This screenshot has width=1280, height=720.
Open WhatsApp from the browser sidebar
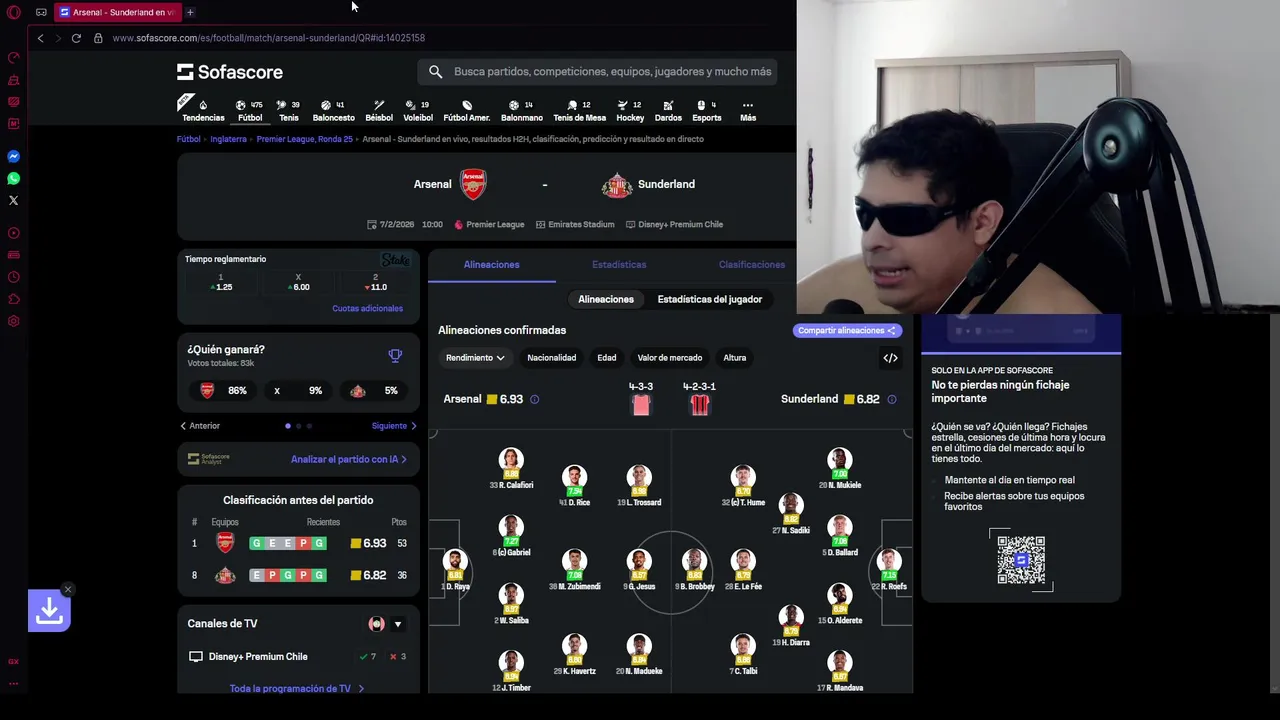[x=14, y=178]
